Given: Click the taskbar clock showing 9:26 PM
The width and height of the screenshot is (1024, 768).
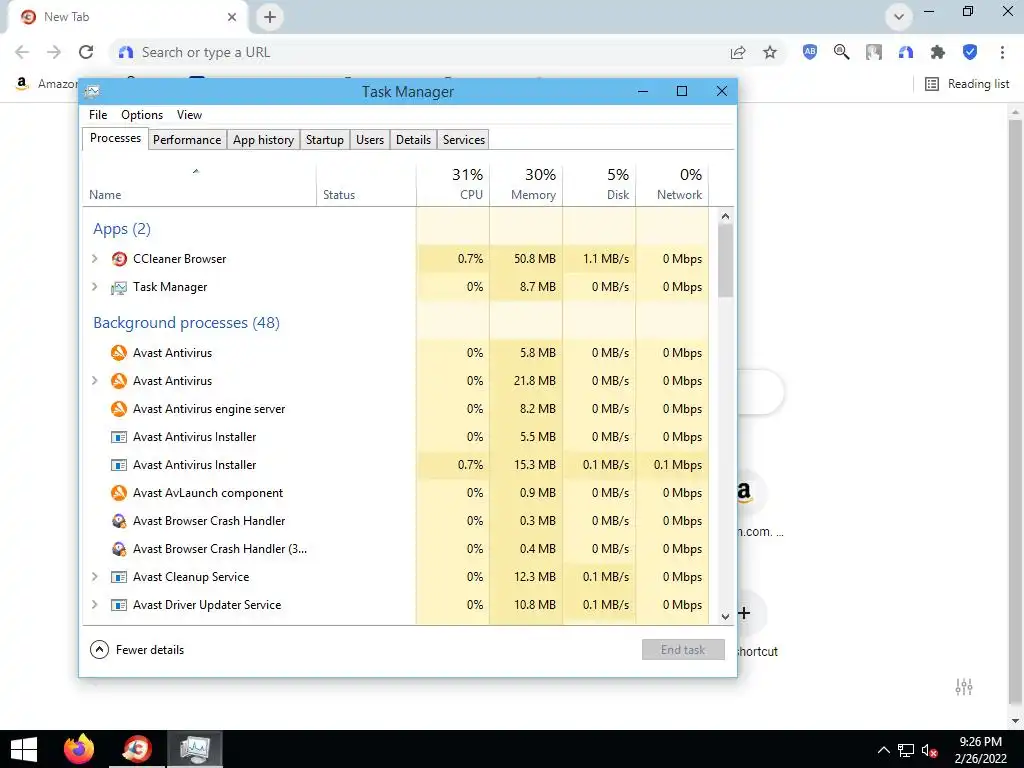Looking at the screenshot, I should (980, 750).
